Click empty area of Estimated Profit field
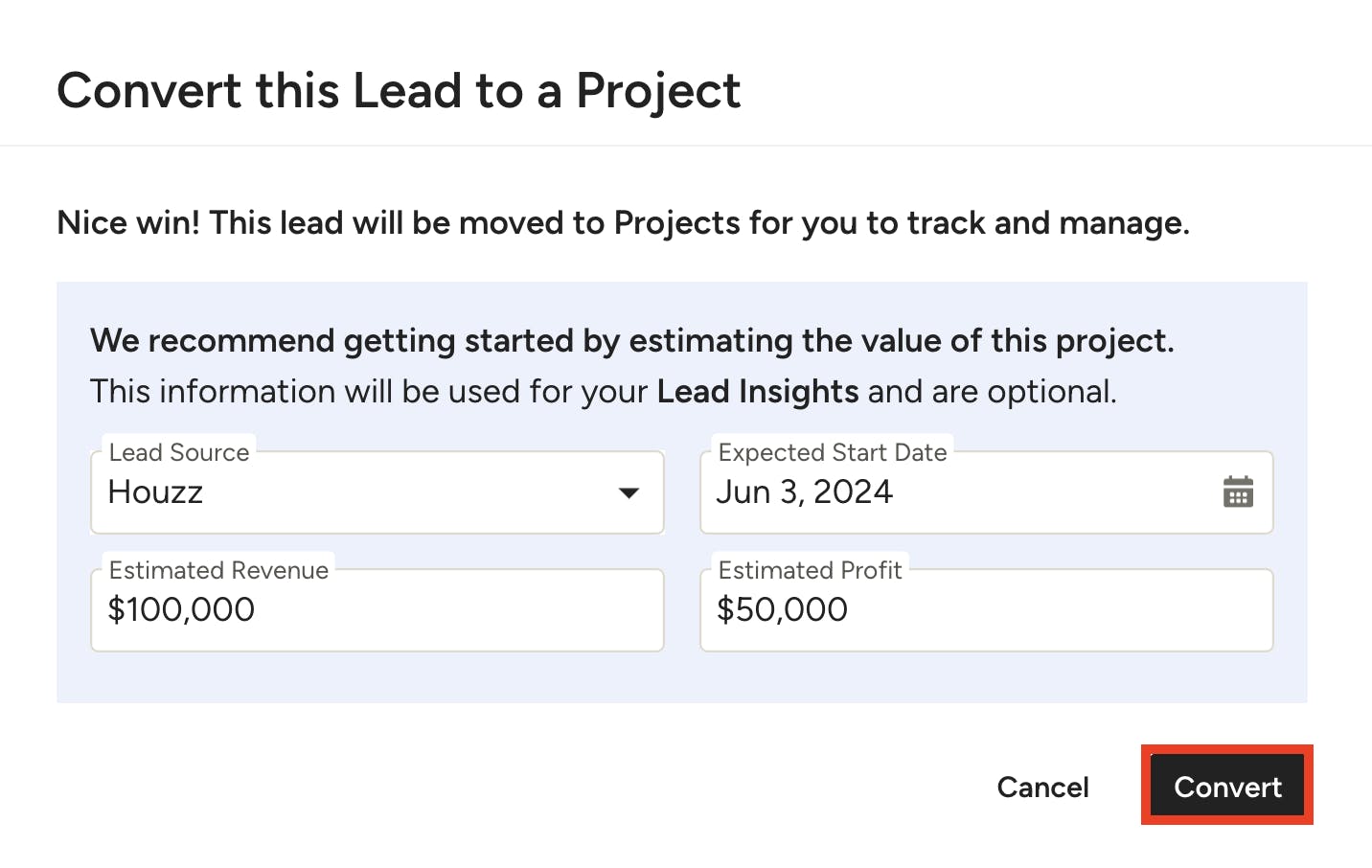This screenshot has width=1372, height=868. coord(1054,610)
